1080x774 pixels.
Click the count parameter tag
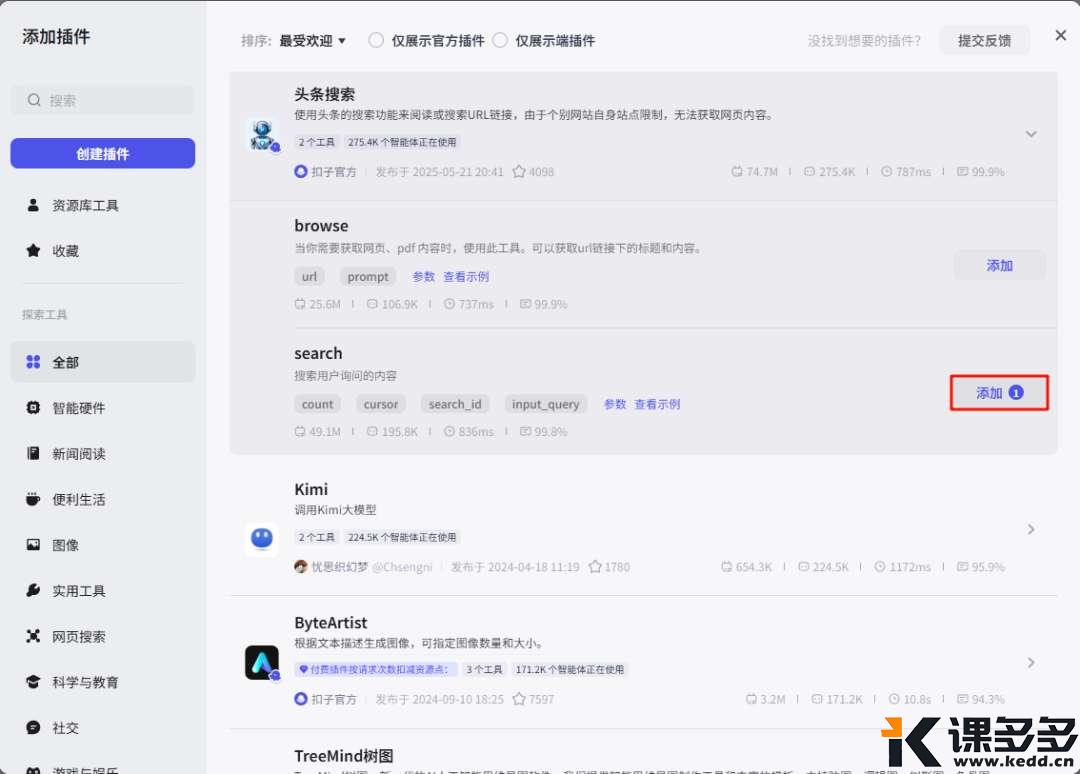click(318, 404)
